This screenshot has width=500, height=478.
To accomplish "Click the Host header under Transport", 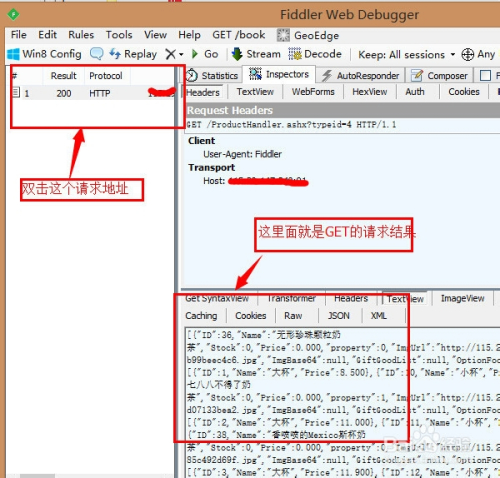I will point(255,181).
